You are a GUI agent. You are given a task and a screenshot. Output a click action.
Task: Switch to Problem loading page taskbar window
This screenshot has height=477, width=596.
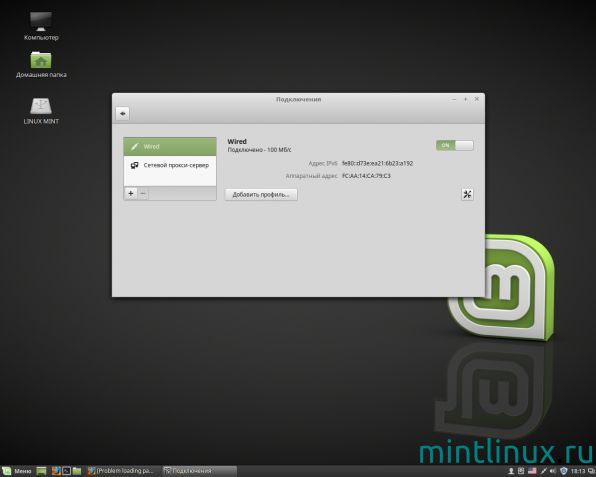122,471
